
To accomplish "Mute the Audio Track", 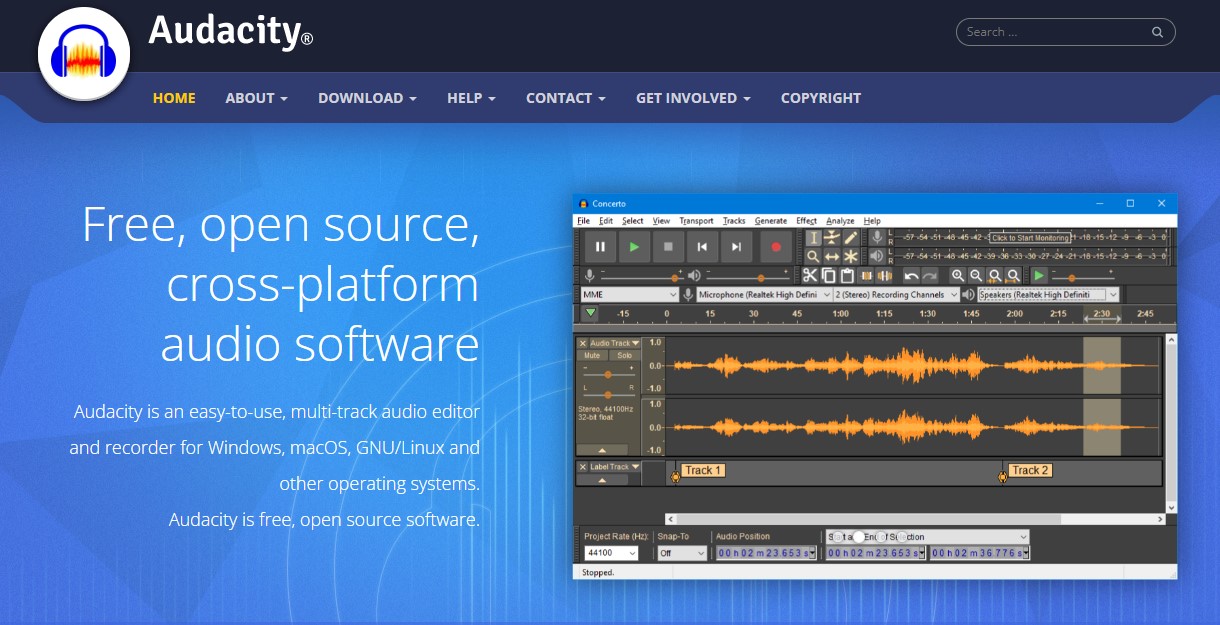I will 592,356.
